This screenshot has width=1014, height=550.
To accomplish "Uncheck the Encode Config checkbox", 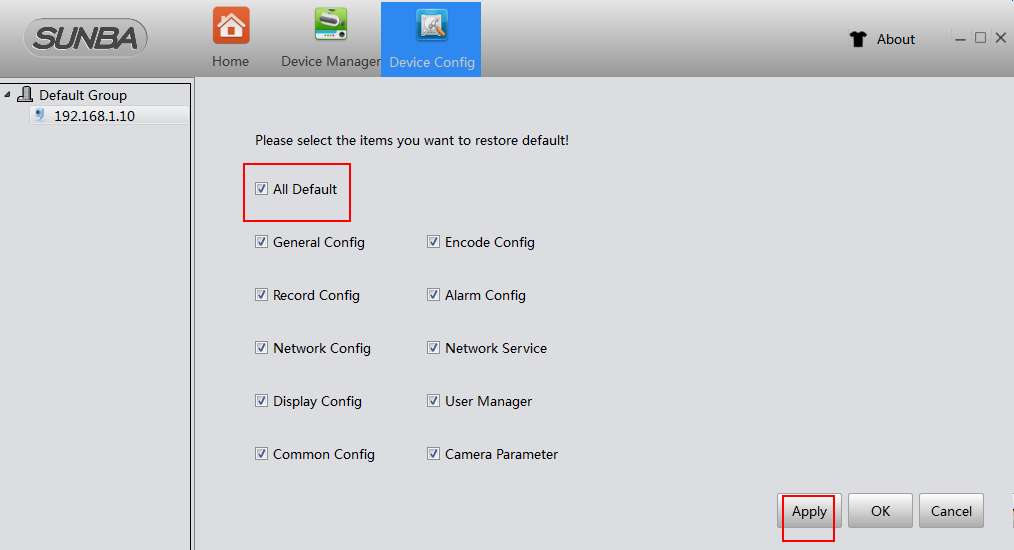I will pyautogui.click(x=433, y=242).
